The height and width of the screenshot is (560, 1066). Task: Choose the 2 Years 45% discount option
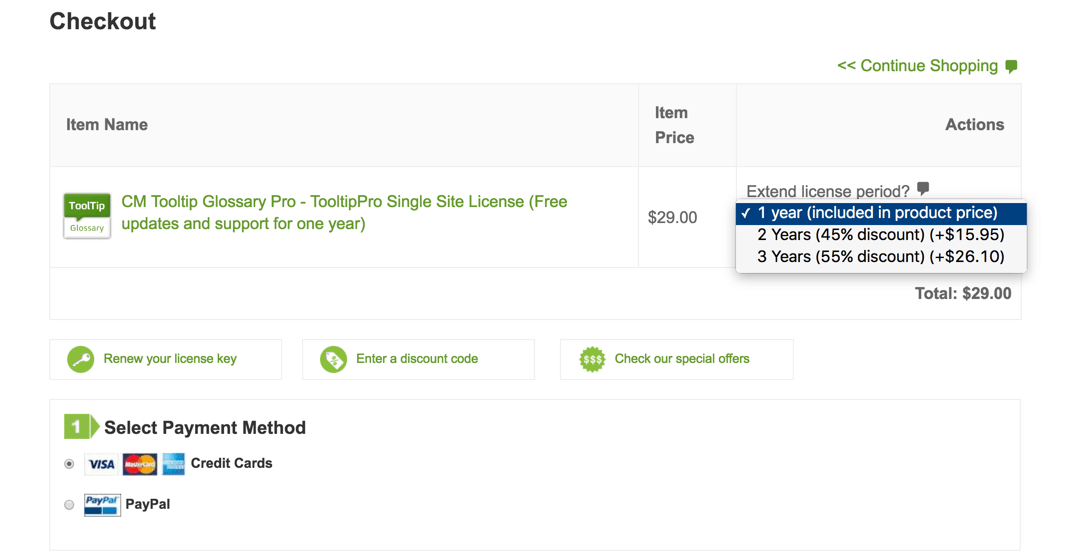pos(880,235)
